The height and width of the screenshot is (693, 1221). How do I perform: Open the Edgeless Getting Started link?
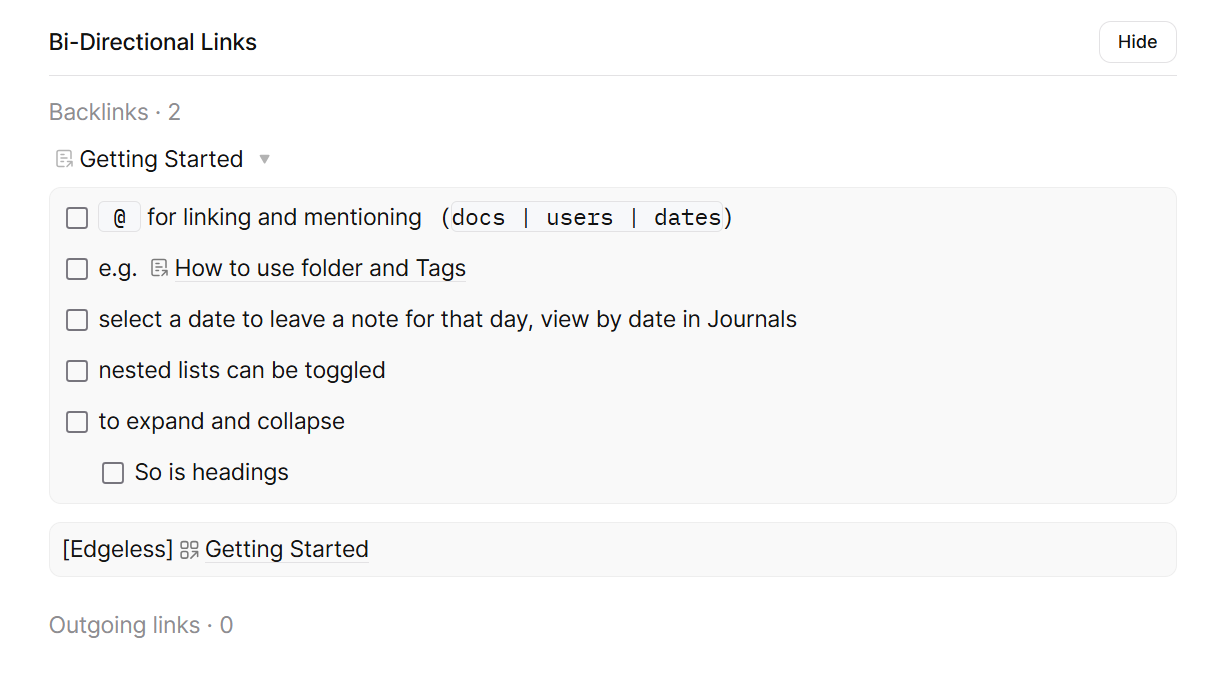point(287,550)
